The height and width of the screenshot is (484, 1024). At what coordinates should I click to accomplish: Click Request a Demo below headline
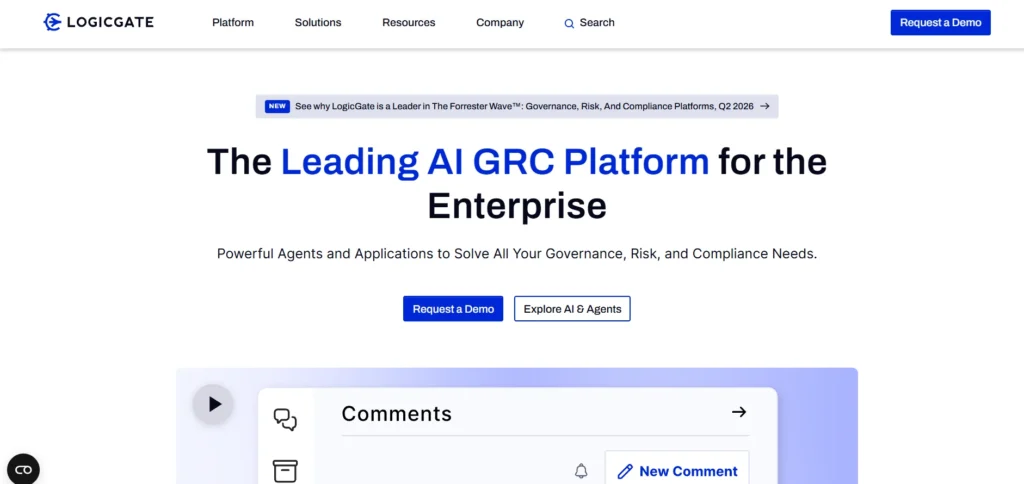(453, 309)
